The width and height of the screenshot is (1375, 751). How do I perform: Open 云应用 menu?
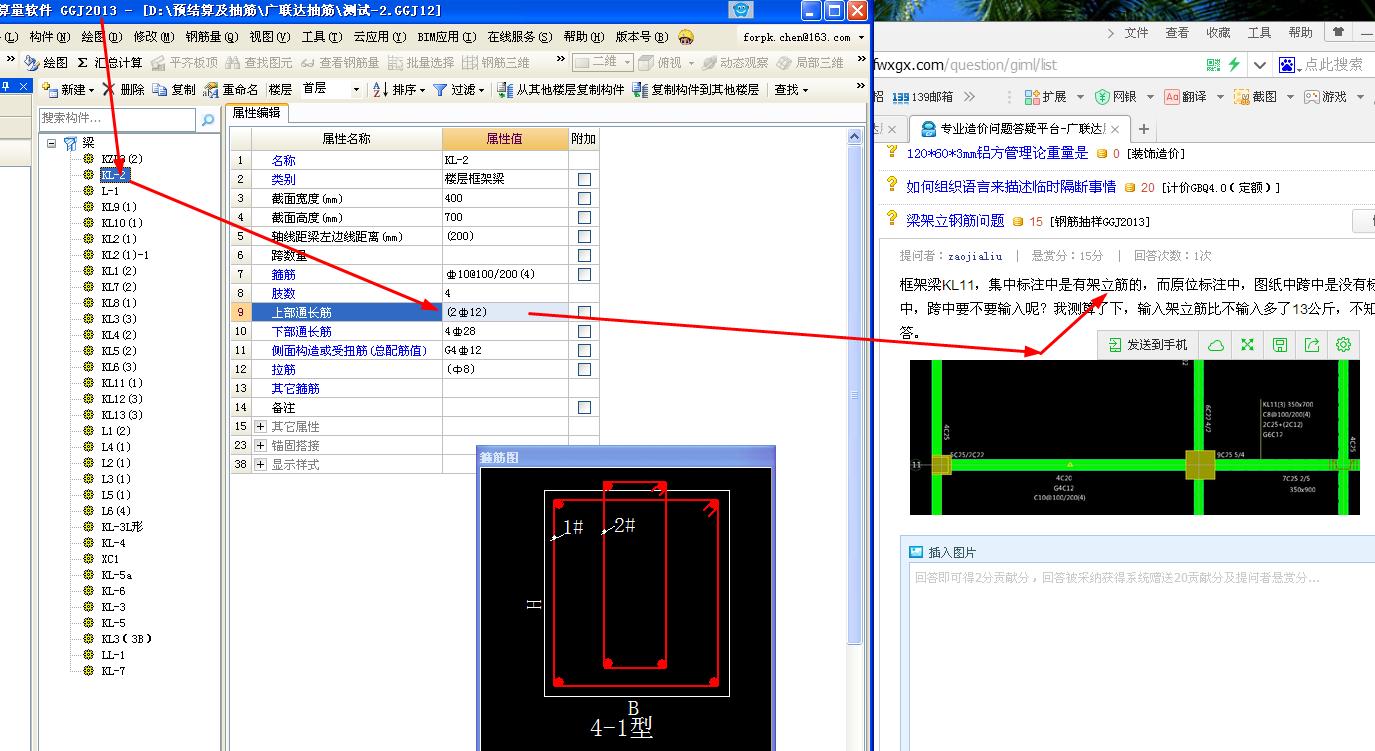tap(380, 37)
